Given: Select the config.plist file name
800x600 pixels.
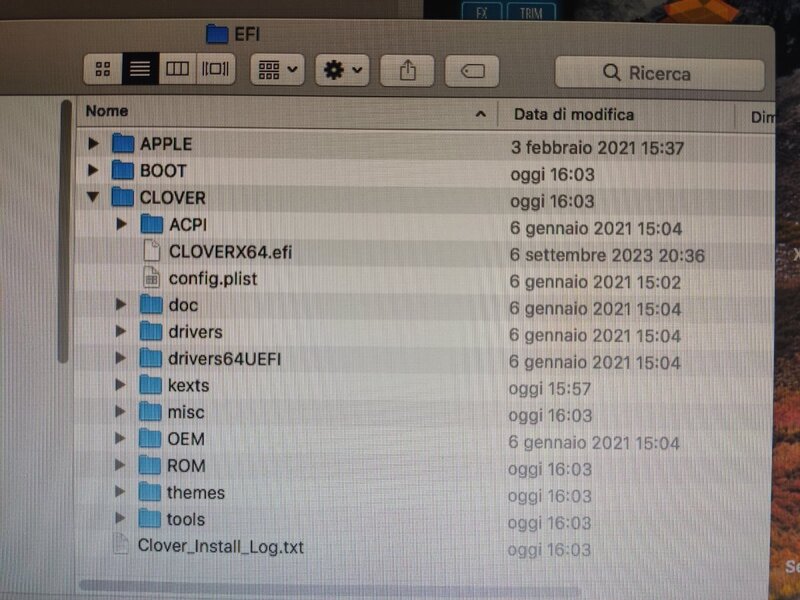Looking at the screenshot, I should point(213,279).
